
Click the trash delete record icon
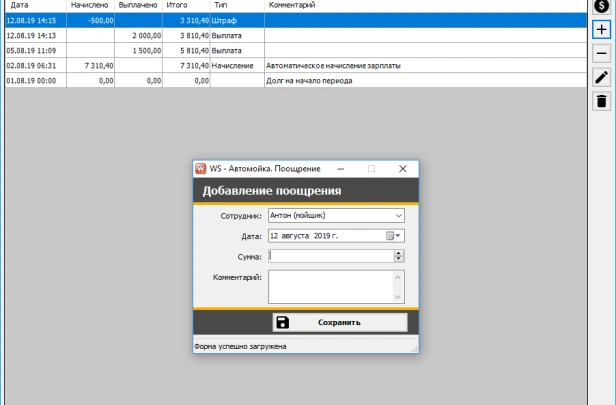tap(601, 101)
